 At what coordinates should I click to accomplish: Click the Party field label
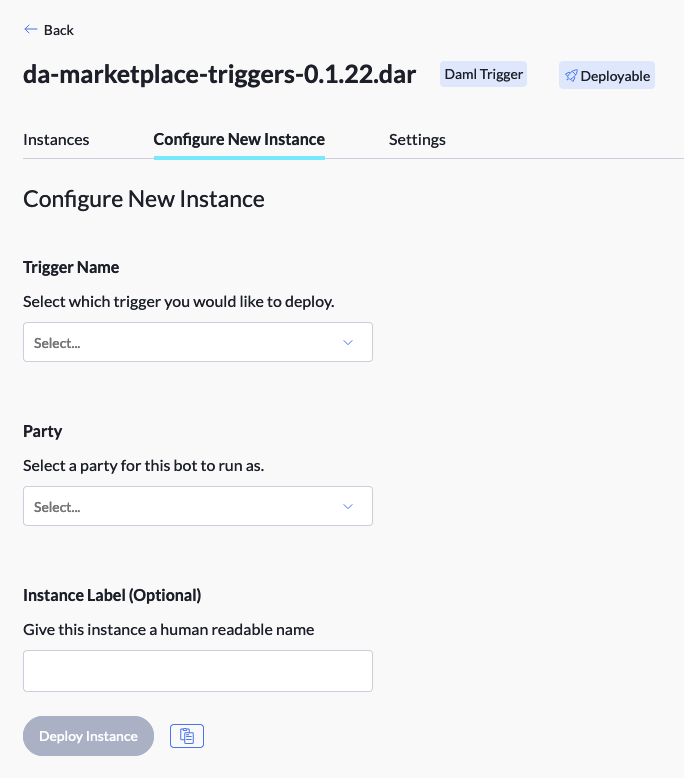pyautogui.click(x=43, y=431)
